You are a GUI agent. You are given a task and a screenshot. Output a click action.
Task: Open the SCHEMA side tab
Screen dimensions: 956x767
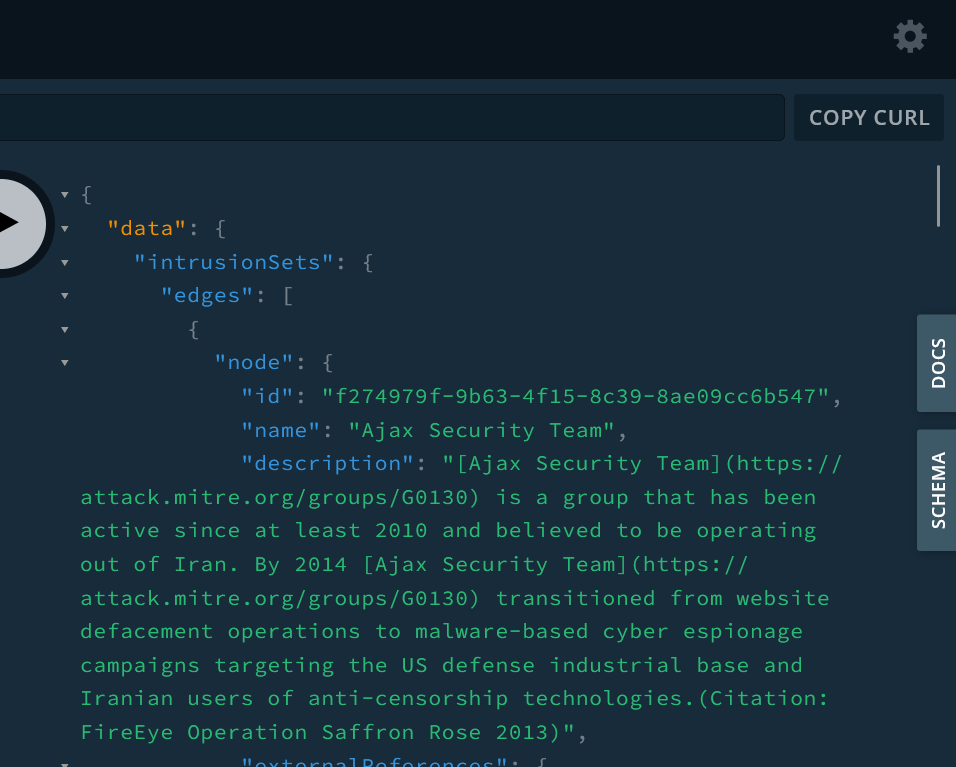coord(938,490)
